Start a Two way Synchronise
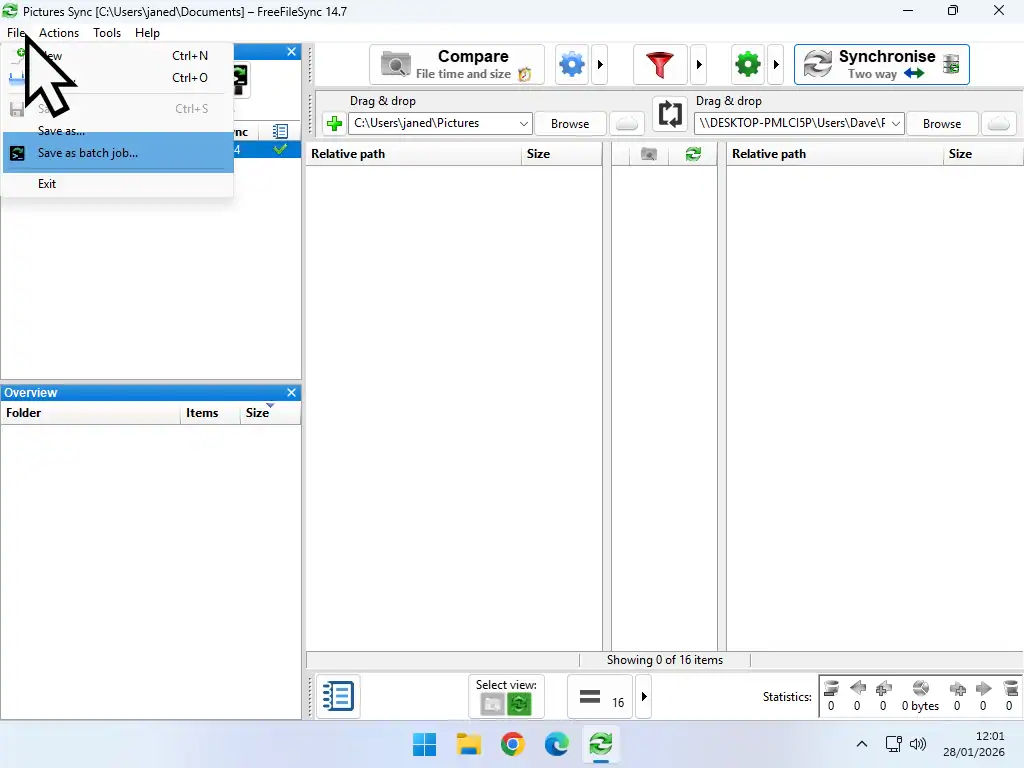Image resolution: width=1024 pixels, height=768 pixels. (880, 64)
